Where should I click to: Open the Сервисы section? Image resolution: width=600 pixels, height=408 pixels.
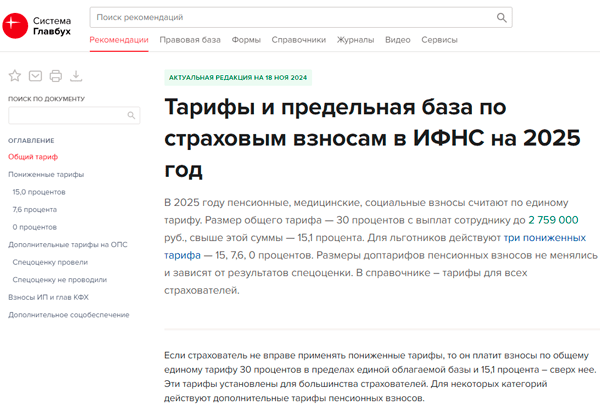pyautogui.click(x=439, y=40)
